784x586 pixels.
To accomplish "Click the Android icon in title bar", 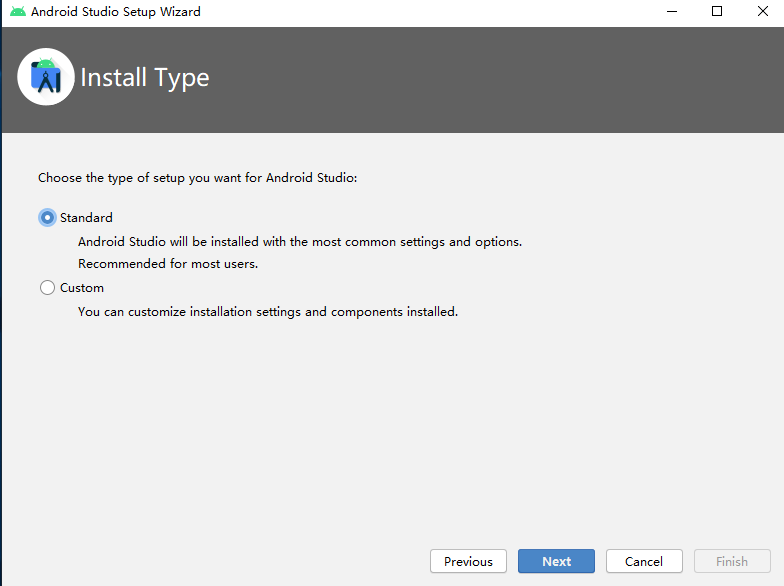I will (18, 12).
